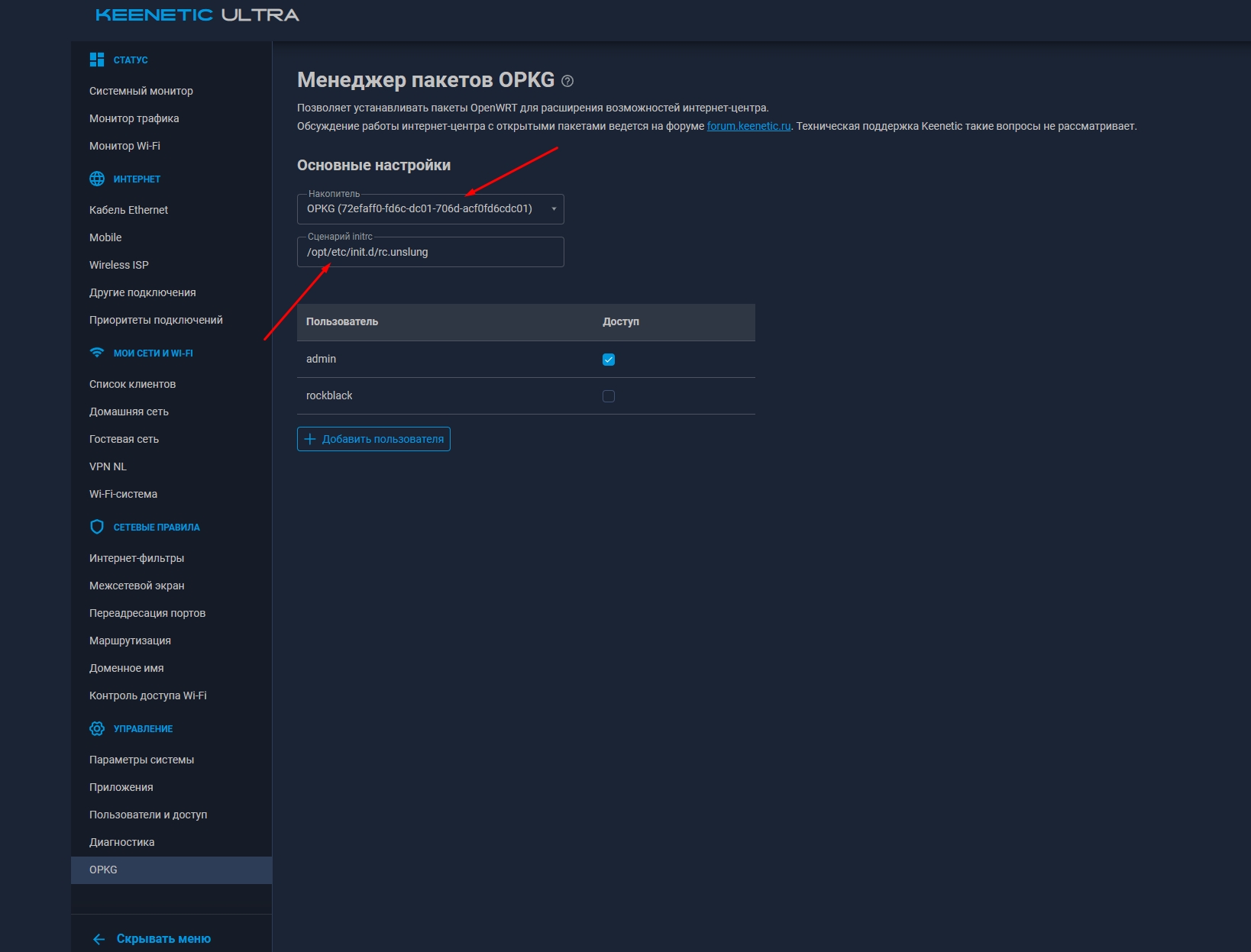Open the Переадресация портов page
The image size is (1251, 952).
[x=147, y=612]
